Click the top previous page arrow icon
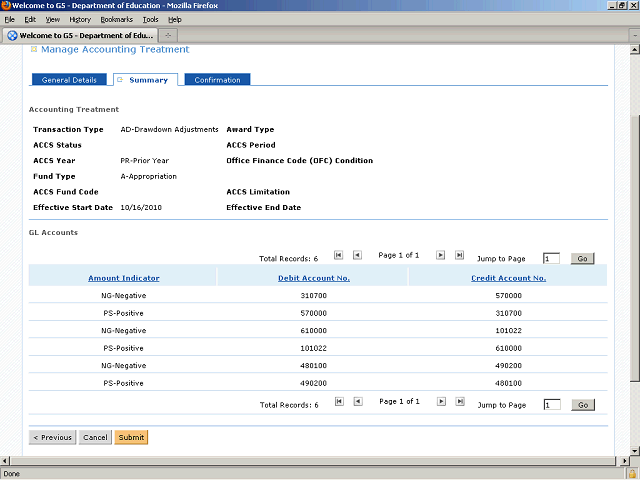This screenshot has height=480, width=640. coord(358,256)
